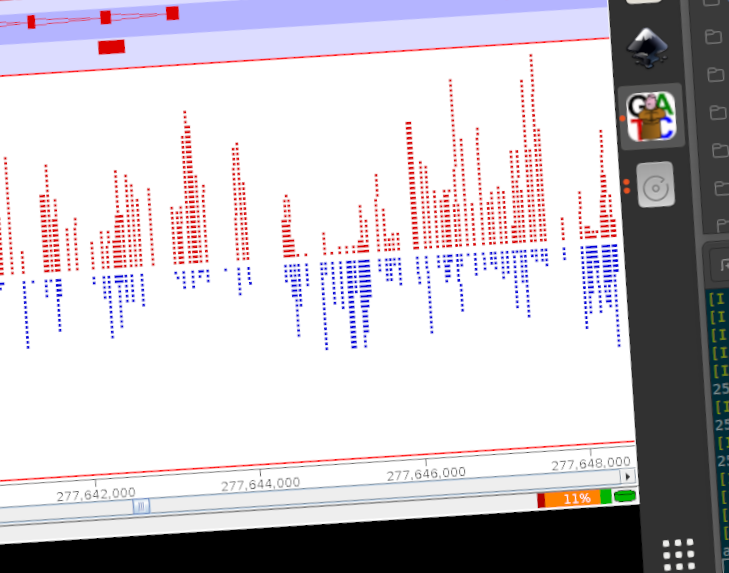Open the Show Applications grid
729x573 pixels.
(x=679, y=552)
